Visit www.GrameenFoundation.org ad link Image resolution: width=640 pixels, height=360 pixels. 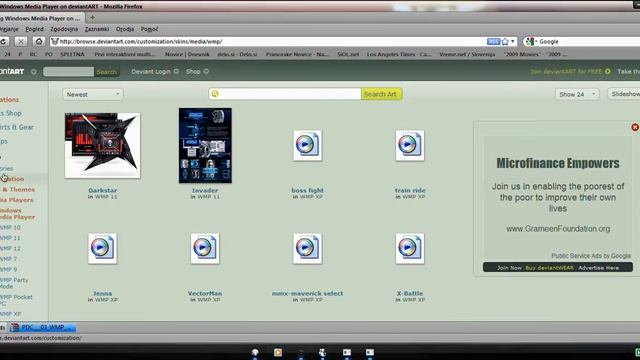pyautogui.click(x=558, y=229)
